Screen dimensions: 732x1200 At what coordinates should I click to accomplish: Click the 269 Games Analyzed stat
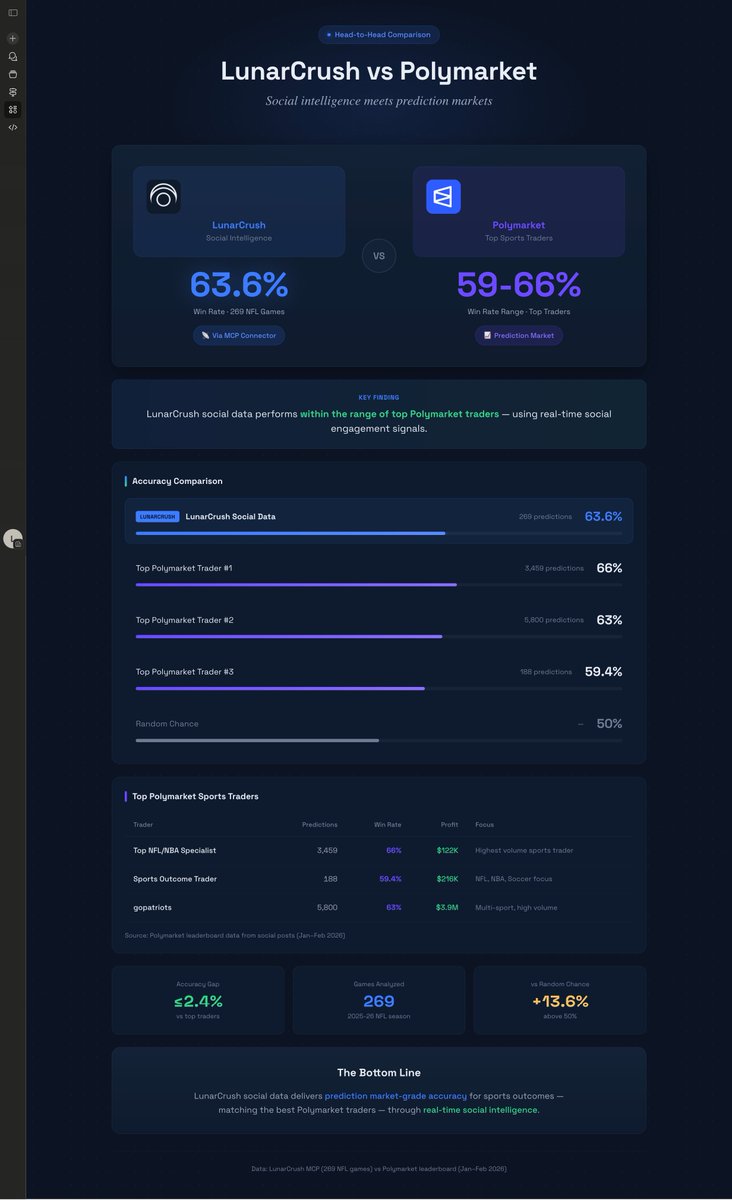379,1001
